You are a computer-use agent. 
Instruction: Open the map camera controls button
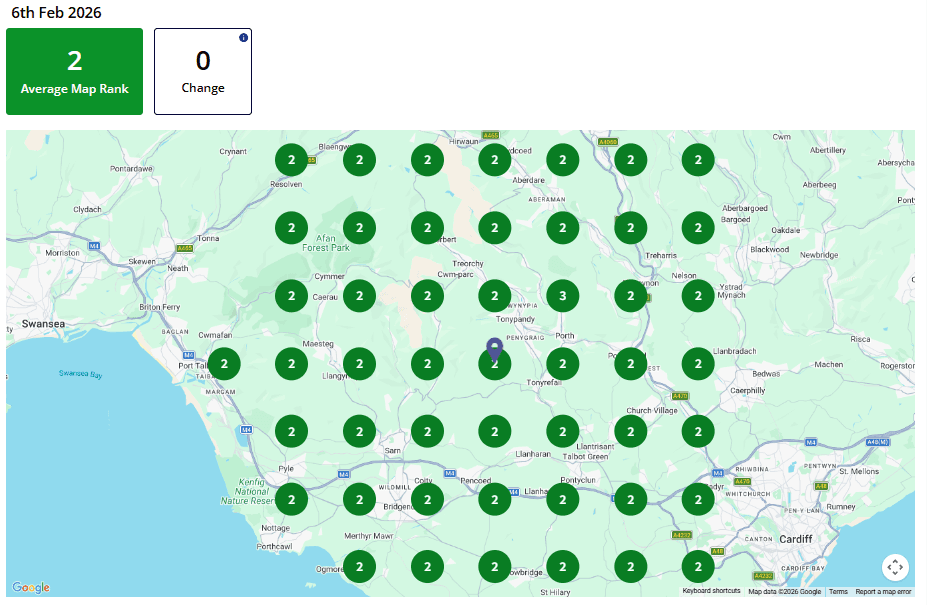click(x=895, y=567)
